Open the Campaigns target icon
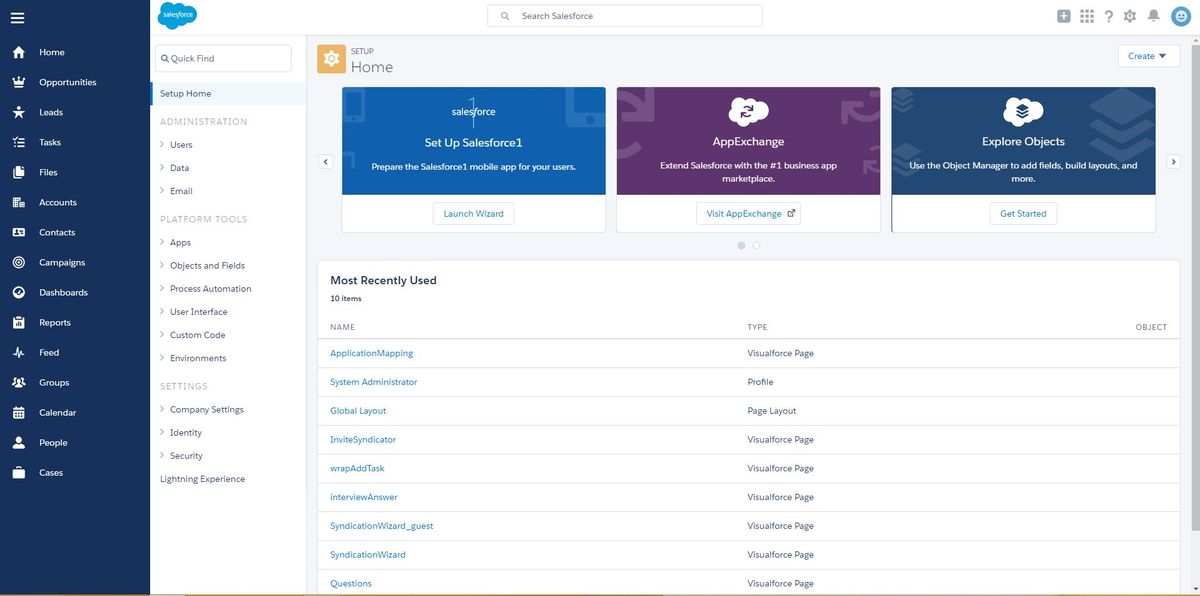The height and width of the screenshot is (596, 1200). pyautogui.click(x=18, y=262)
